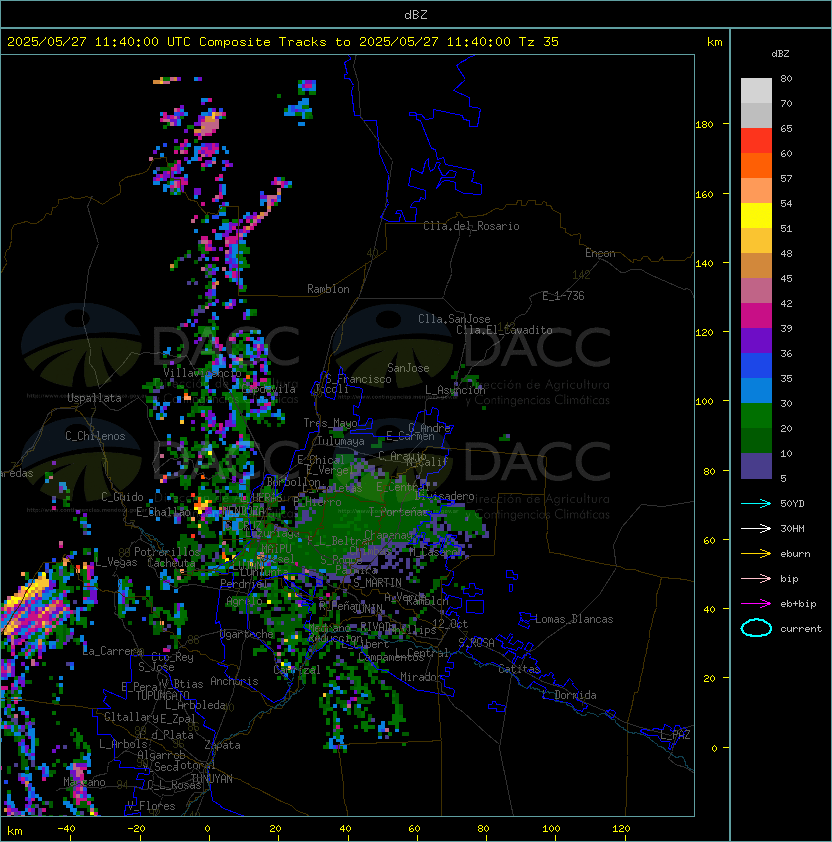Click the '-40' tick on the horizontal axis
This screenshot has height=842, width=832.
tap(66, 829)
